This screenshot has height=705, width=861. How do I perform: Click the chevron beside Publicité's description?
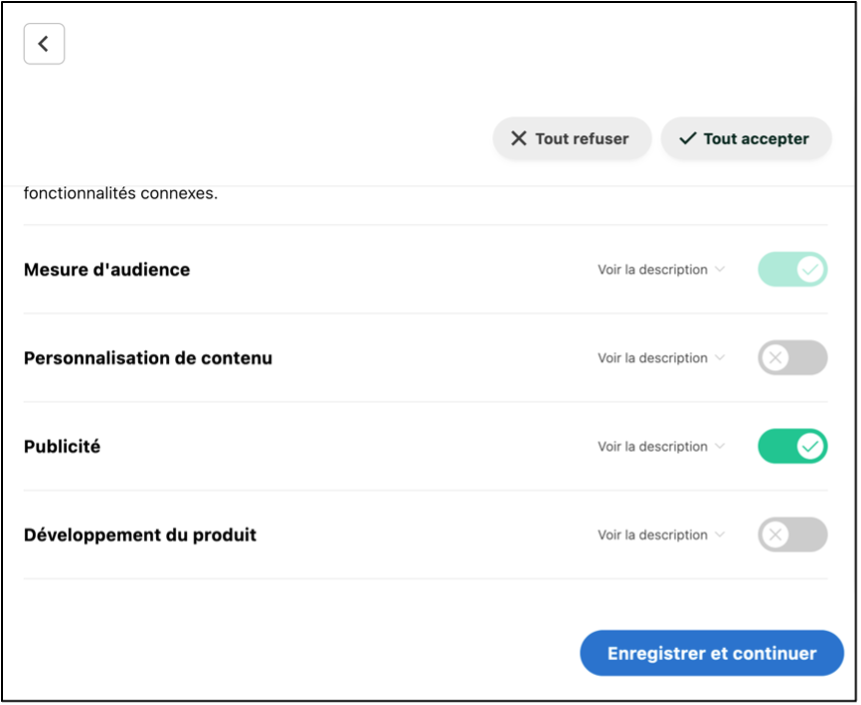point(720,447)
